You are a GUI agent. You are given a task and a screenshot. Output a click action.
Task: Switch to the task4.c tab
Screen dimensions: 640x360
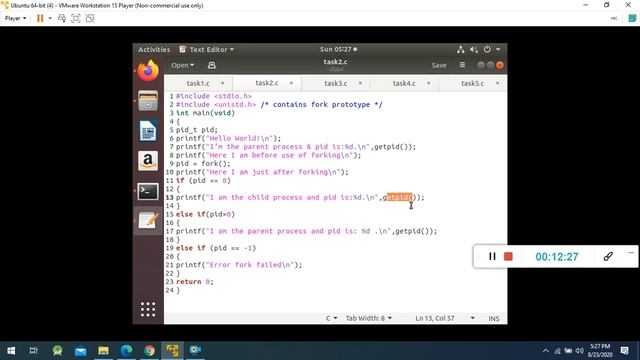404,83
